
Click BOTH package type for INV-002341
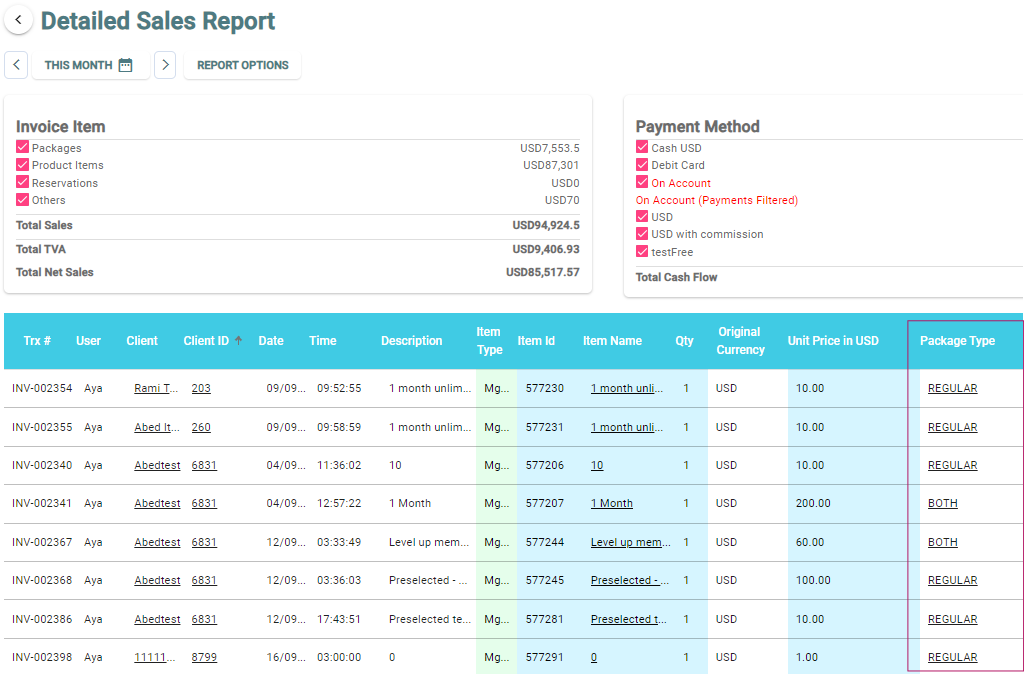click(942, 504)
